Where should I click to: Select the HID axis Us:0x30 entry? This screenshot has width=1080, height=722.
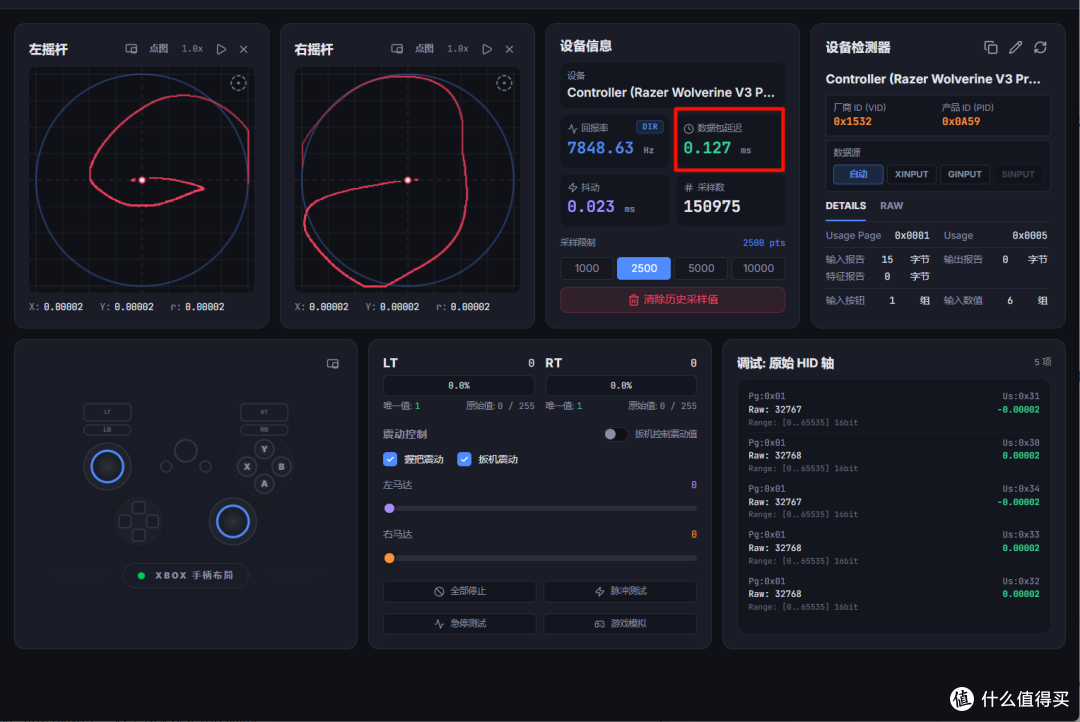(894, 455)
